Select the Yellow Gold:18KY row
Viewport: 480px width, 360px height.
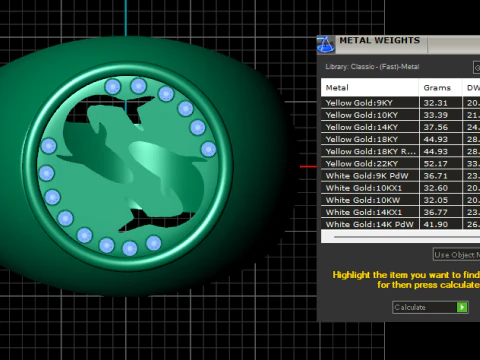coord(400,139)
